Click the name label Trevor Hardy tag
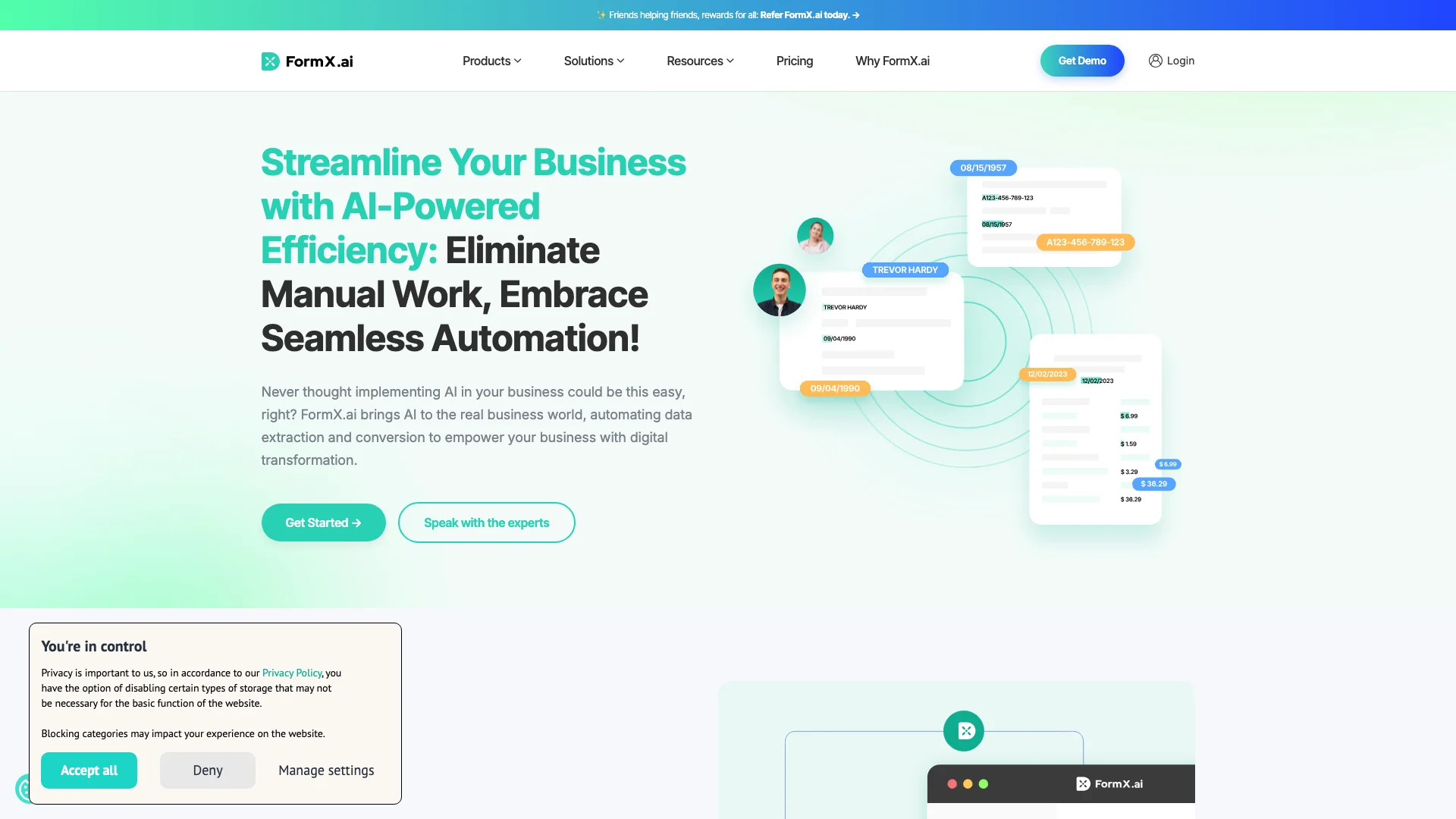The image size is (1456, 819). [903, 270]
